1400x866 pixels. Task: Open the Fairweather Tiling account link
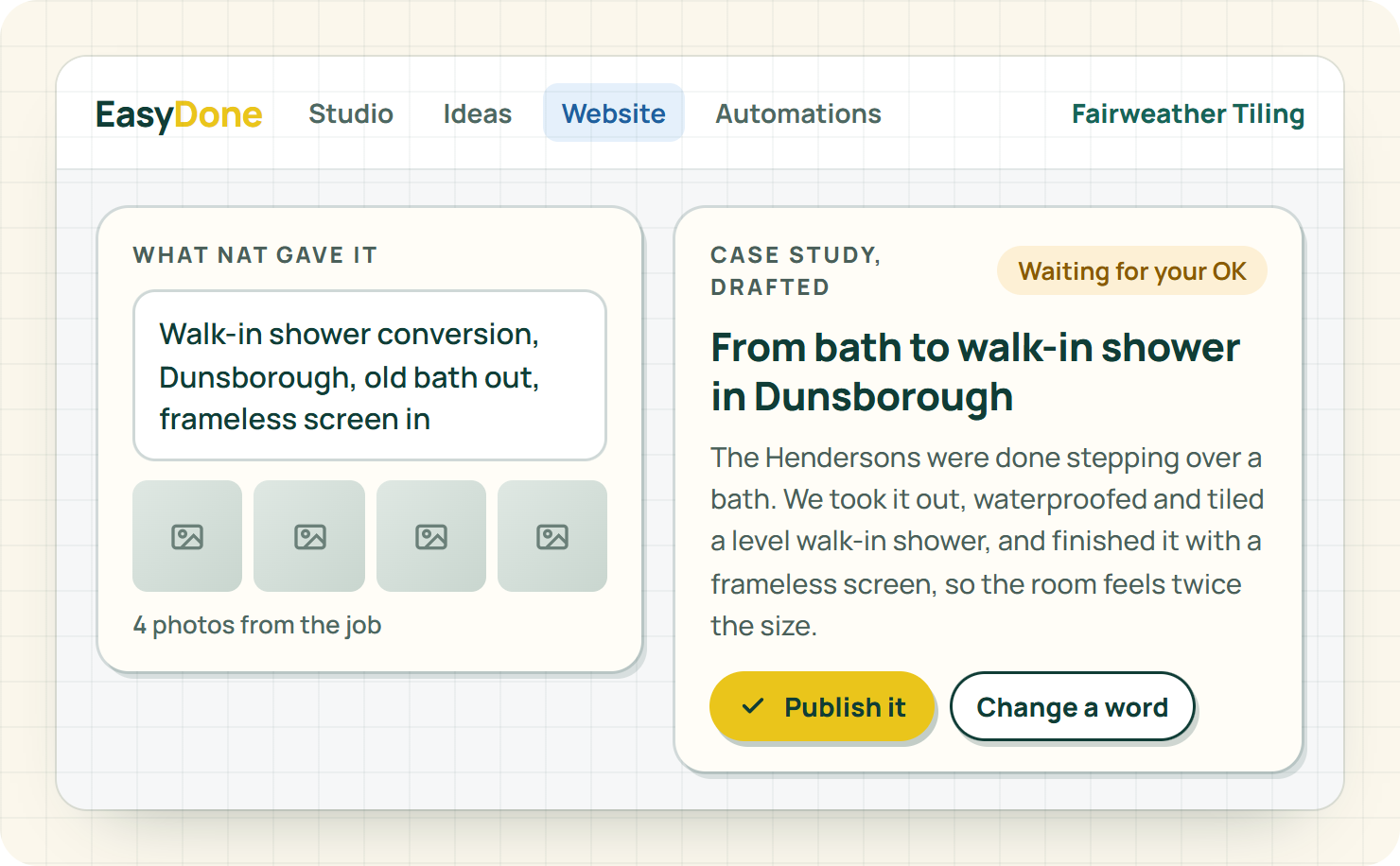1188,113
